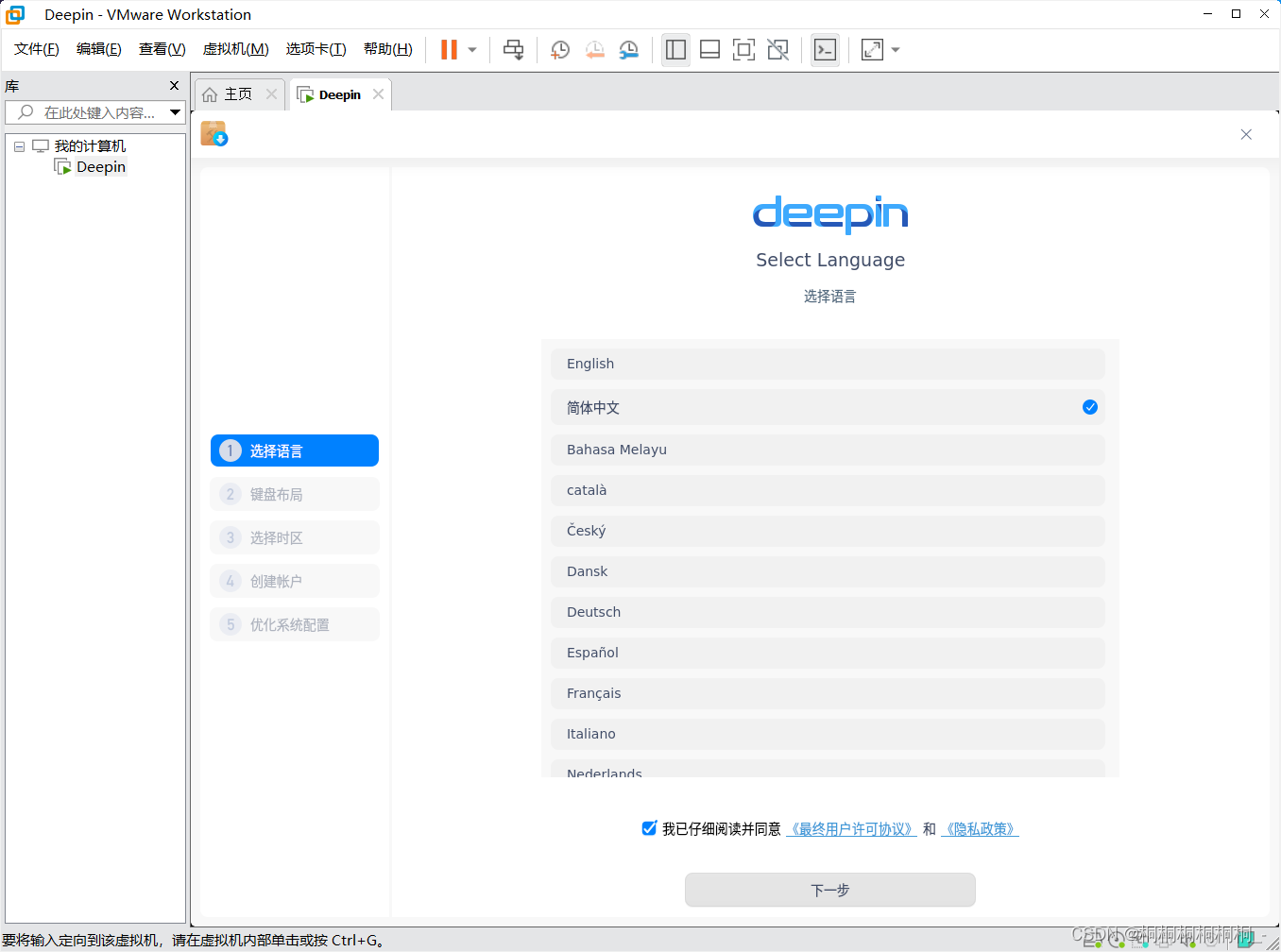This screenshot has width=1281, height=952.
Task: Open the library search dropdown arrow
Action: (175, 112)
